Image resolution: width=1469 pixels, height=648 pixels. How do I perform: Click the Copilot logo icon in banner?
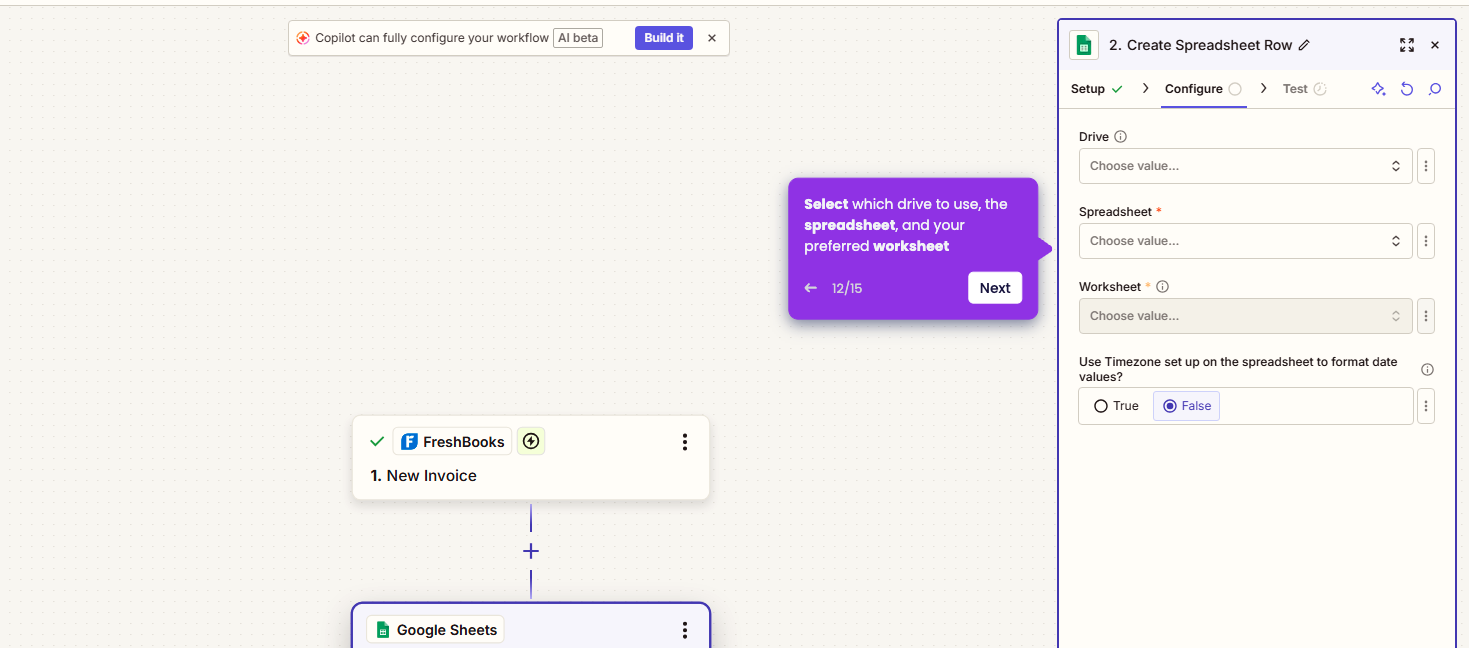(x=303, y=38)
